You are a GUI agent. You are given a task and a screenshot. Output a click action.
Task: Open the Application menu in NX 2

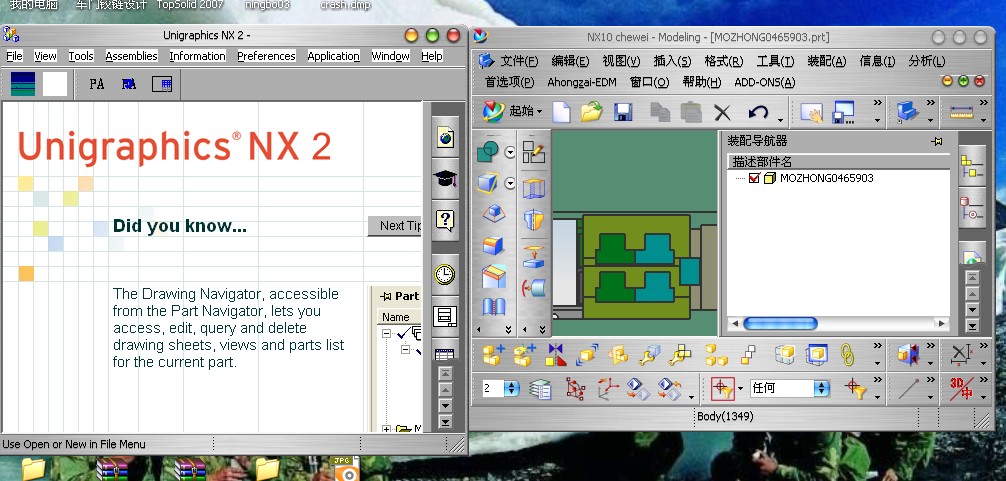coord(334,56)
